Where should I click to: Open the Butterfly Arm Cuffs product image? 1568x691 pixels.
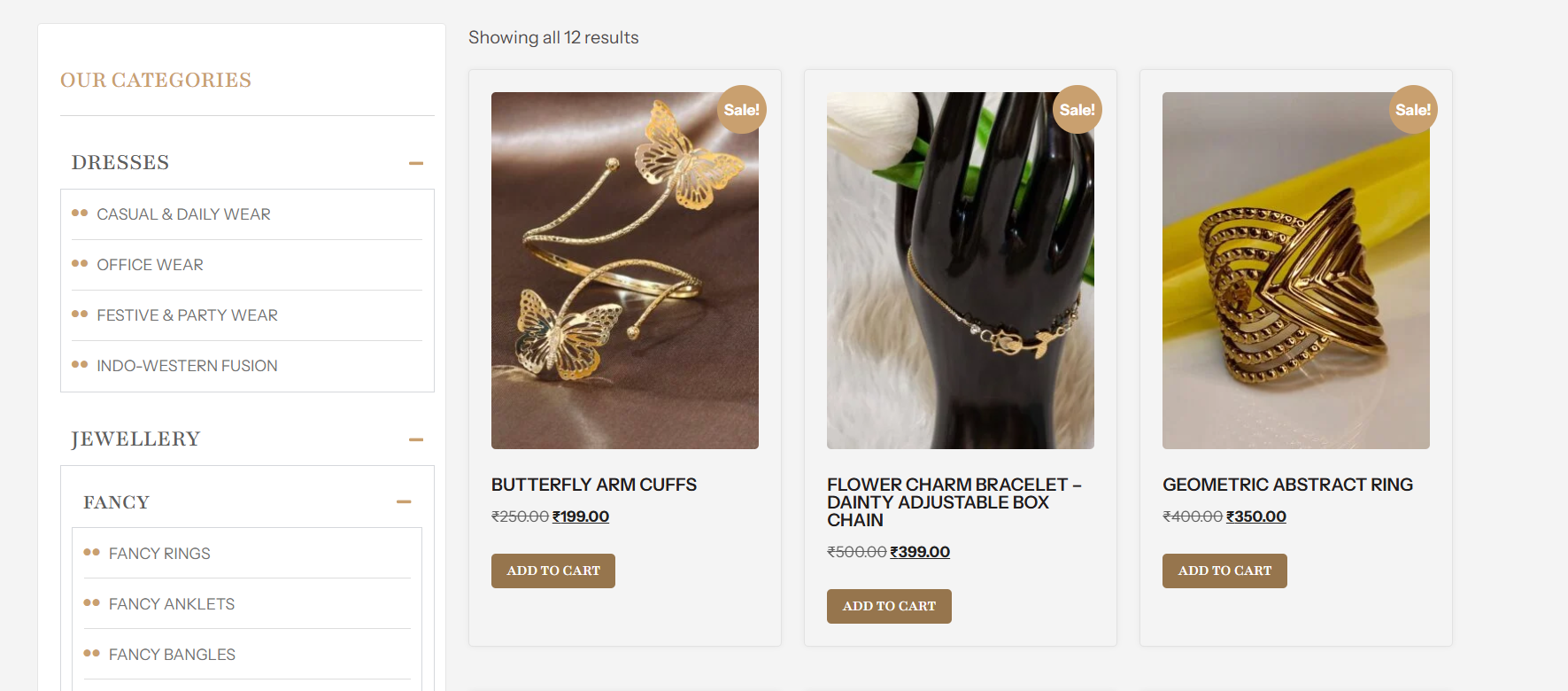tap(625, 270)
